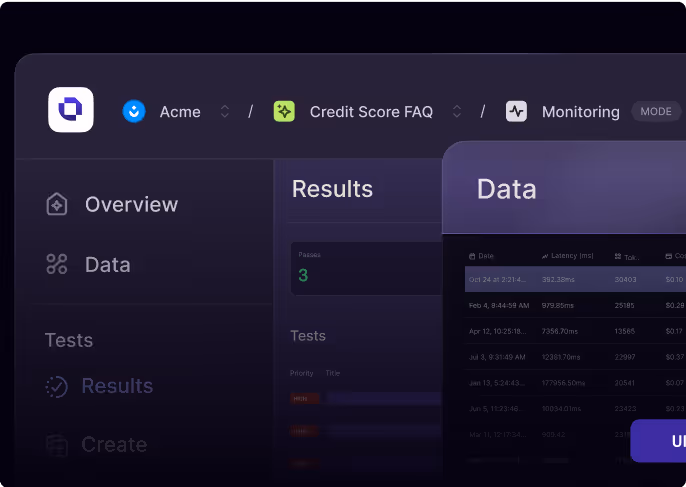Click the 979.85ms latency cell
Image resolution: width=686 pixels, height=487 pixels.
click(557, 305)
